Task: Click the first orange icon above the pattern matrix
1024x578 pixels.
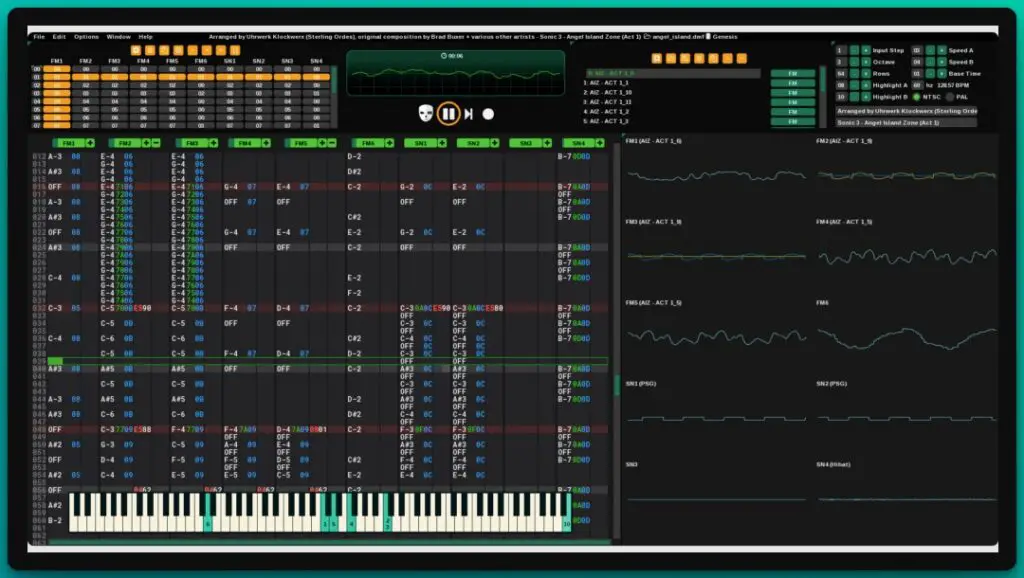Action: point(135,48)
